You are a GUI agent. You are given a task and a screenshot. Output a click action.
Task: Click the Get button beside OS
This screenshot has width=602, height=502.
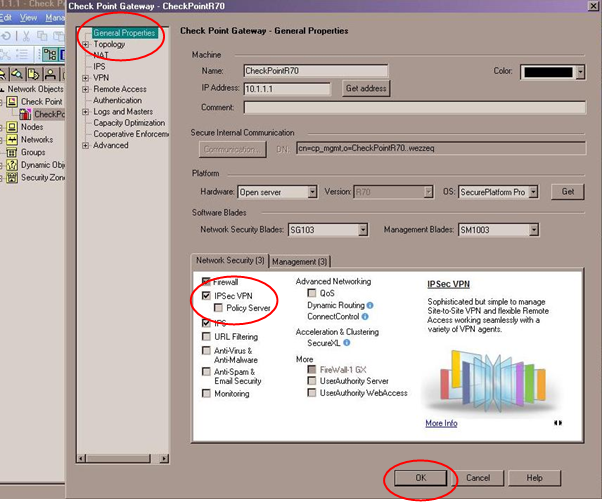(x=568, y=192)
